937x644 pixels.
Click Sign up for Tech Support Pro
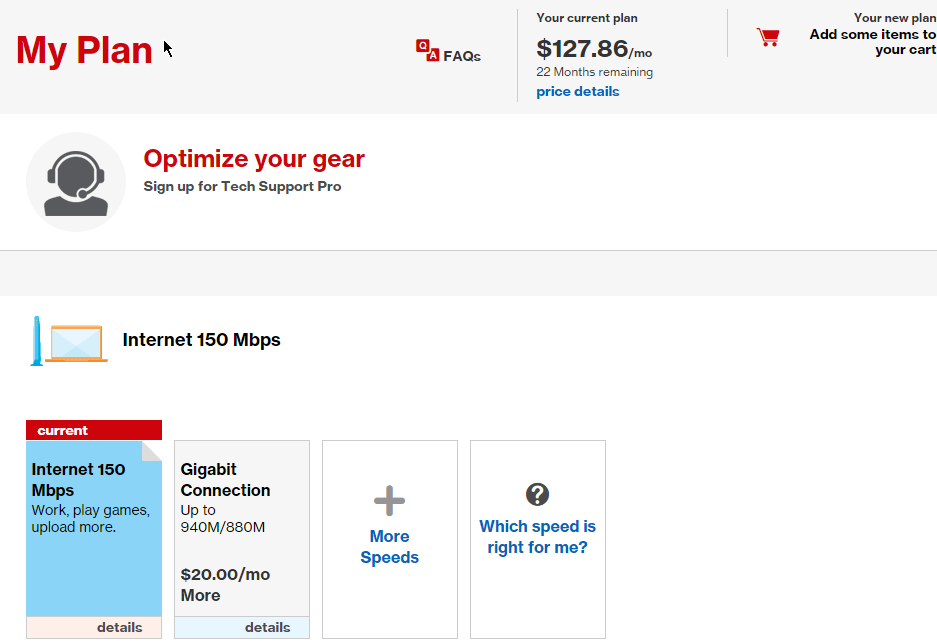[x=242, y=186]
